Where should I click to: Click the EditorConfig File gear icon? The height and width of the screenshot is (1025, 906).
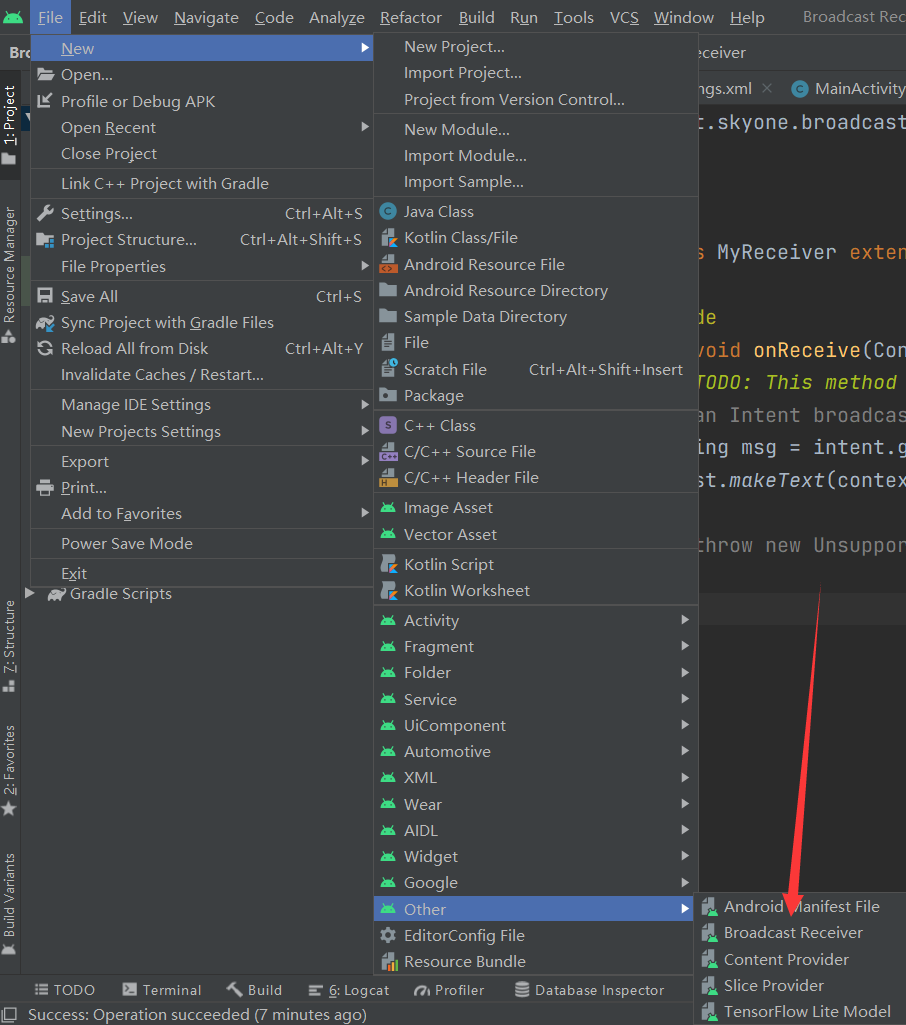(388, 936)
